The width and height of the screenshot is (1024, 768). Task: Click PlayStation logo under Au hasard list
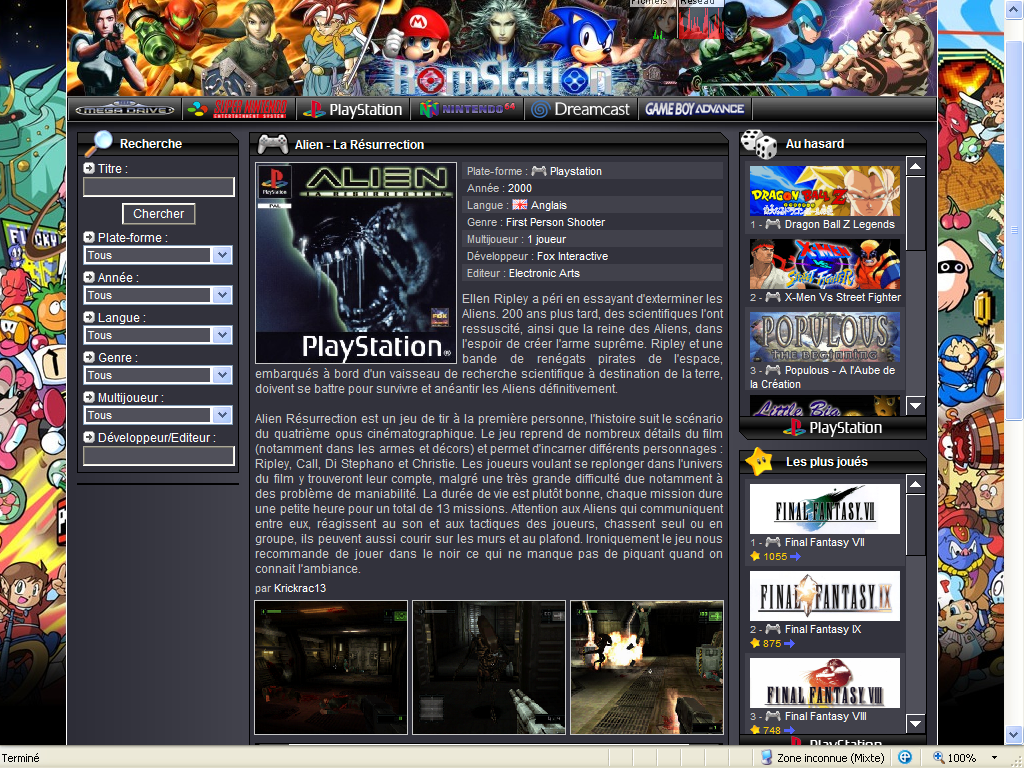pos(833,428)
